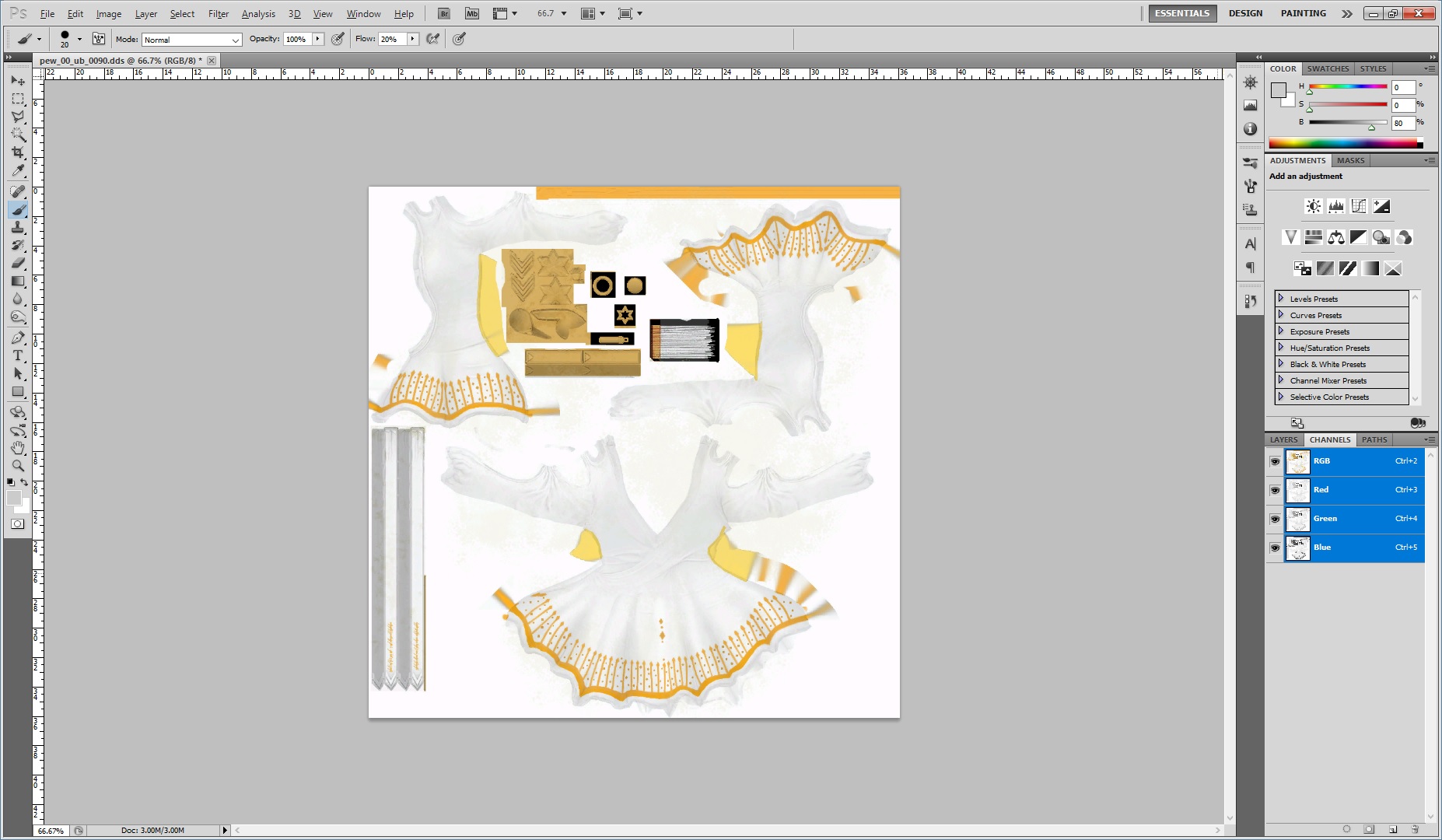Hide the Red channel visibility eye
Viewport: 1442px width, 840px height.
[x=1275, y=490]
